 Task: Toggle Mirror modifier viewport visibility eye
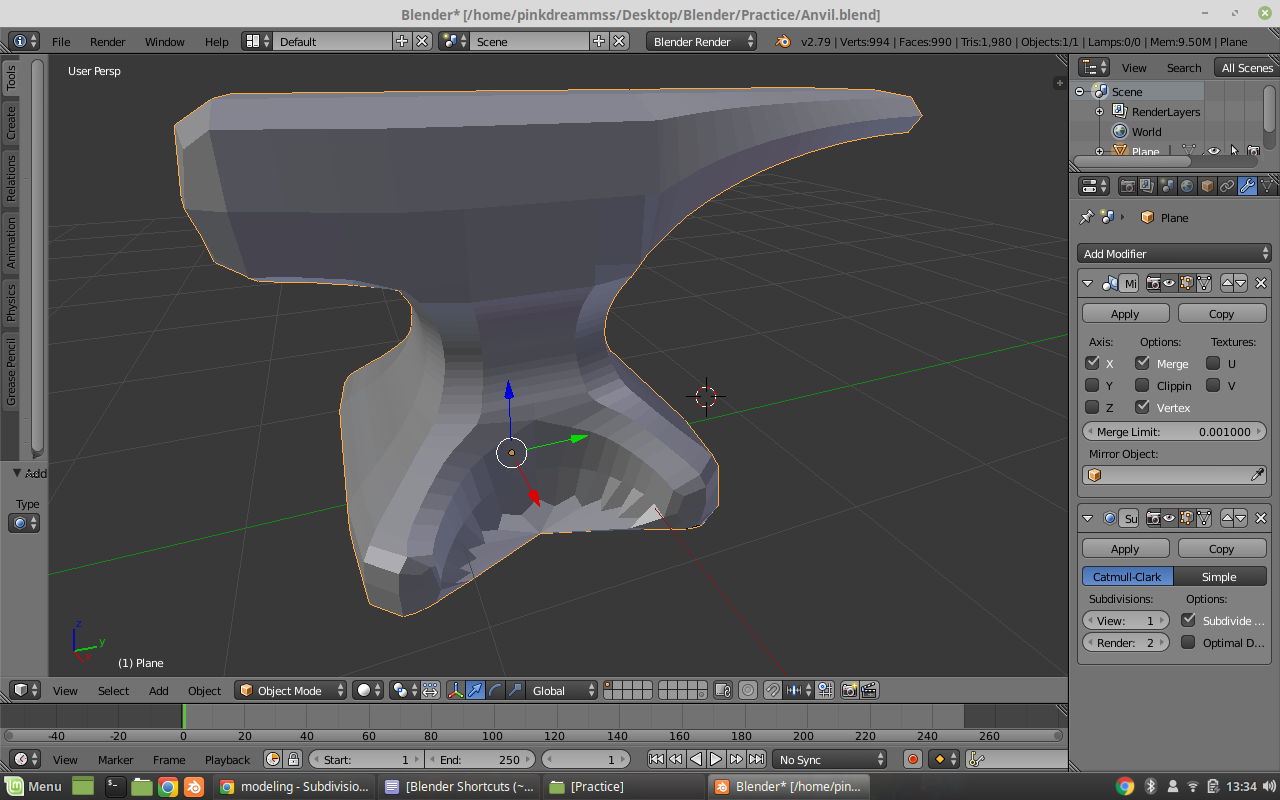pos(1169,284)
